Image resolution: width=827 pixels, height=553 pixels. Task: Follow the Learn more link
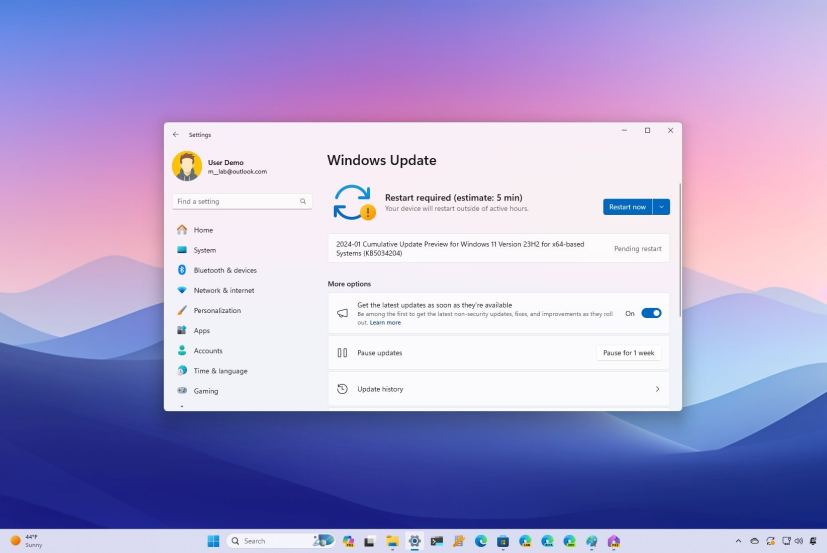pyautogui.click(x=385, y=322)
